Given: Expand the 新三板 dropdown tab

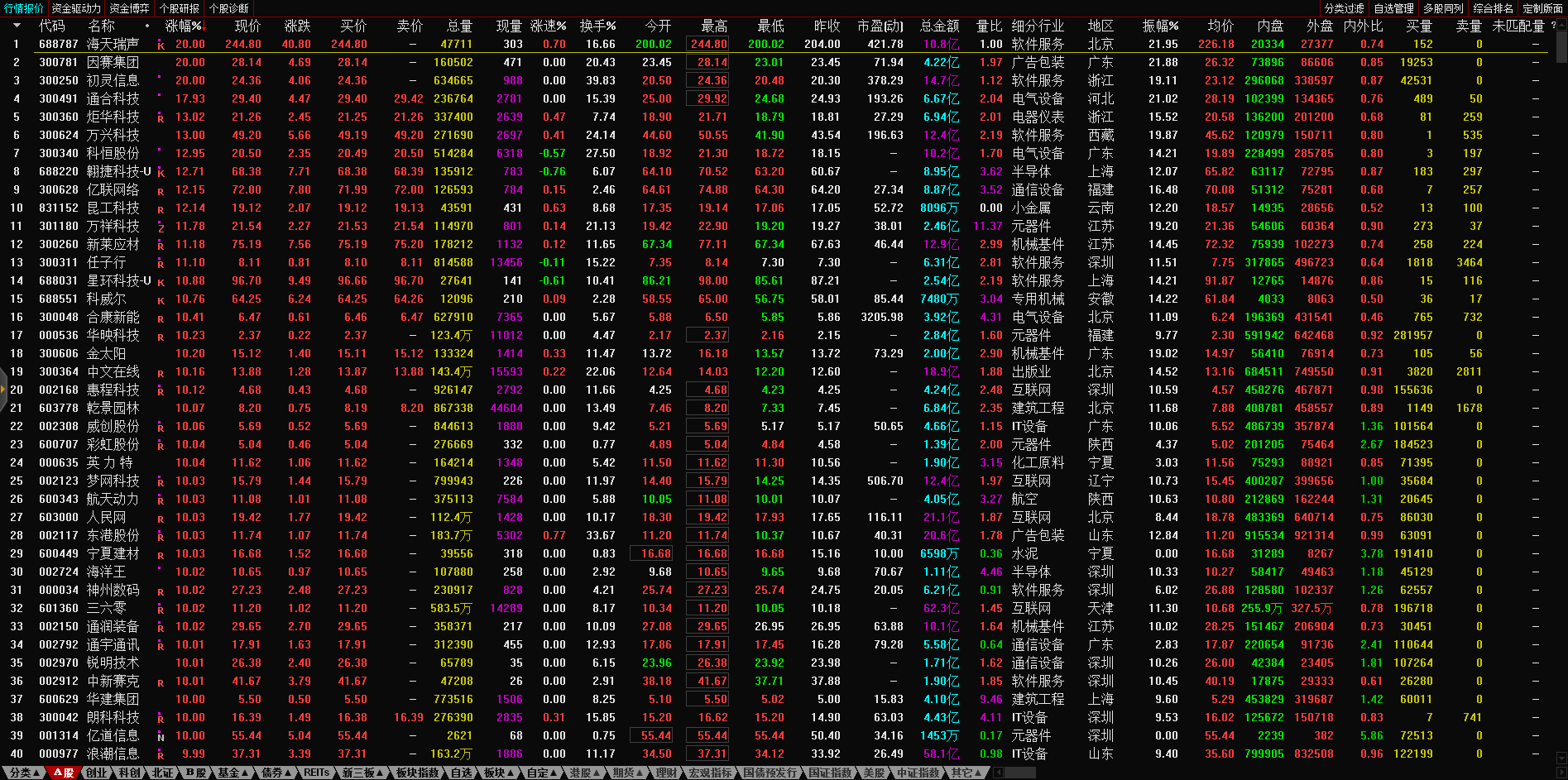Looking at the screenshot, I should click(x=363, y=773).
